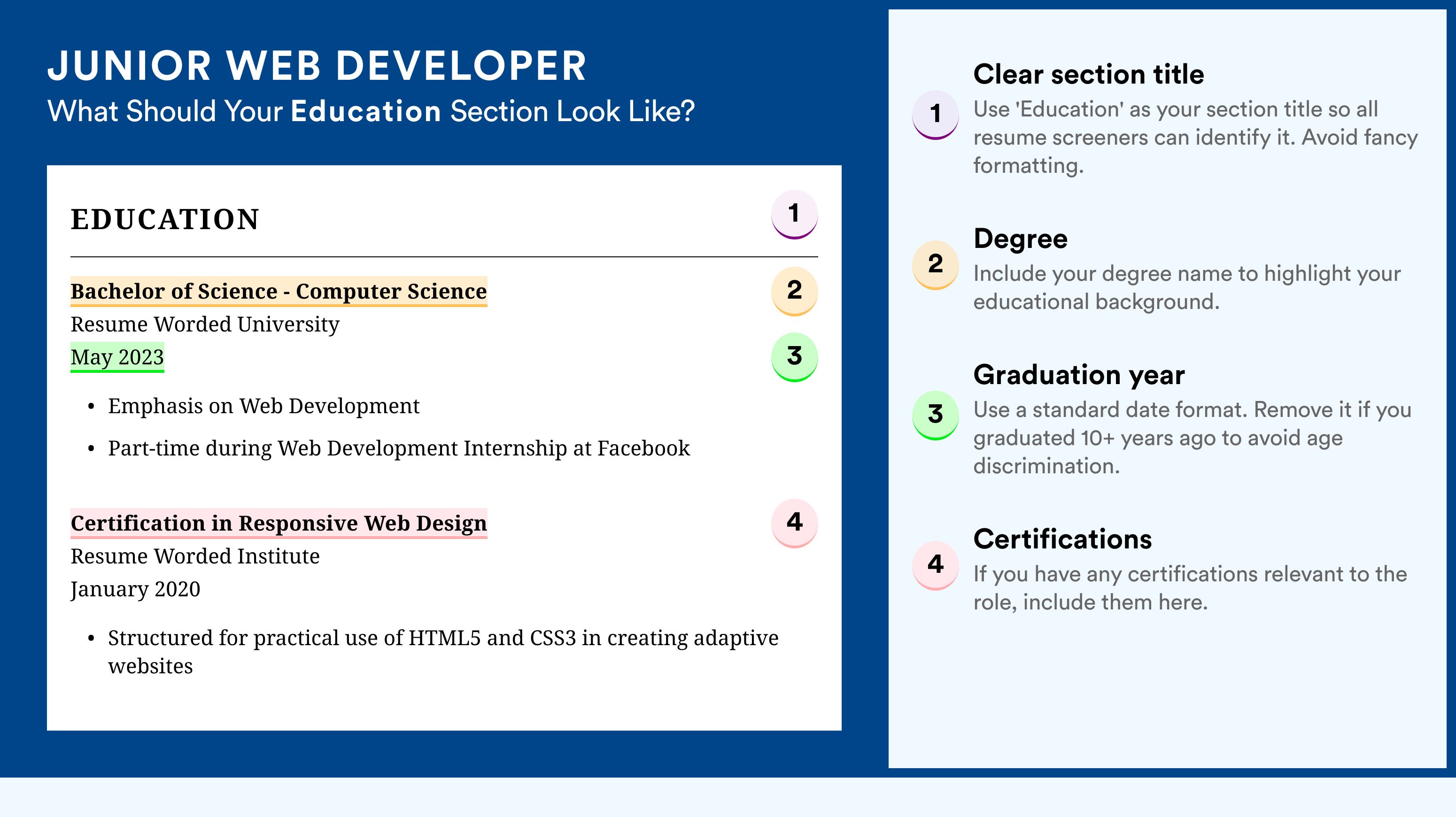Click the 'If you have any certifications relevant' description
The height and width of the screenshot is (817, 1456).
(x=1190, y=588)
